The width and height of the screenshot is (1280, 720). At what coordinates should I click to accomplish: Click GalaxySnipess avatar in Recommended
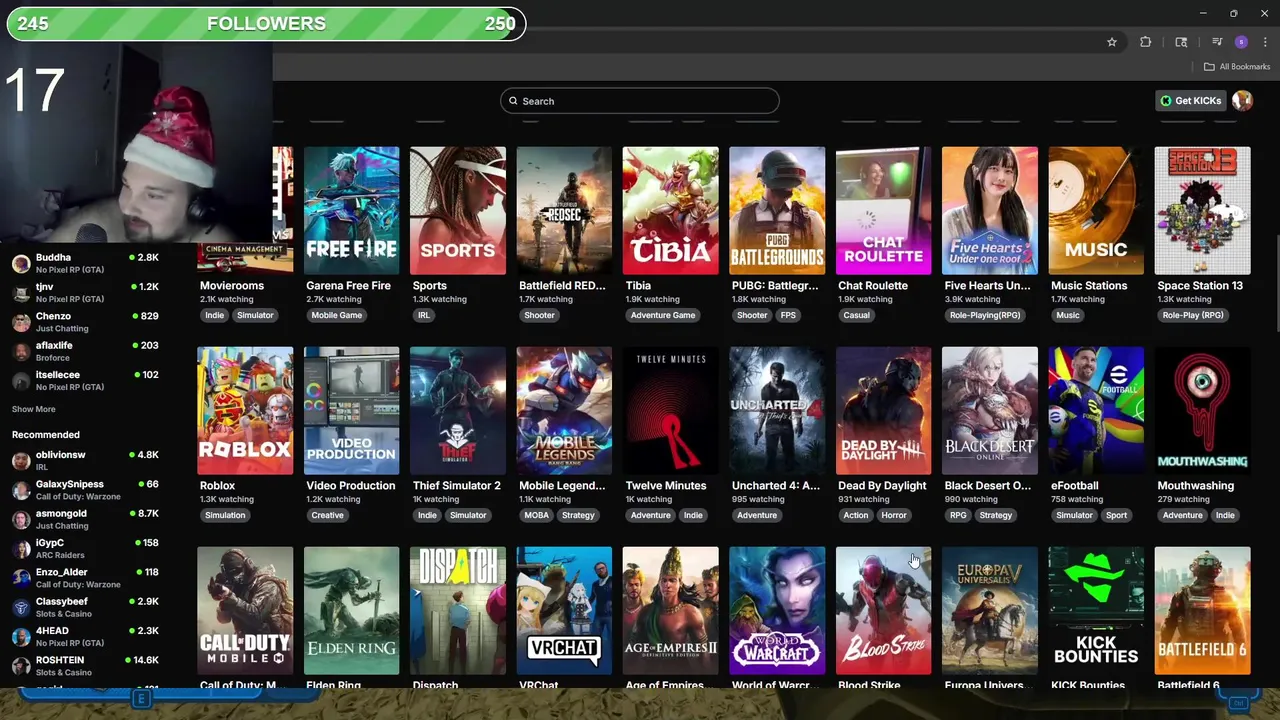click(x=21, y=490)
